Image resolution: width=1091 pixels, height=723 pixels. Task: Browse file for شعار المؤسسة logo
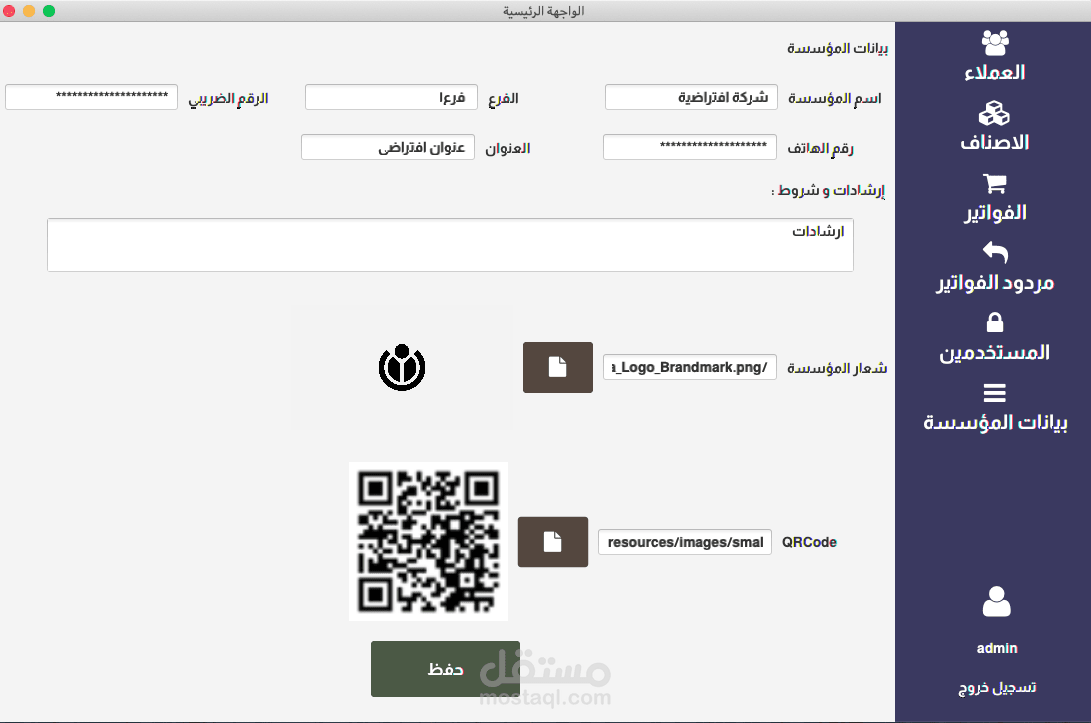click(558, 367)
